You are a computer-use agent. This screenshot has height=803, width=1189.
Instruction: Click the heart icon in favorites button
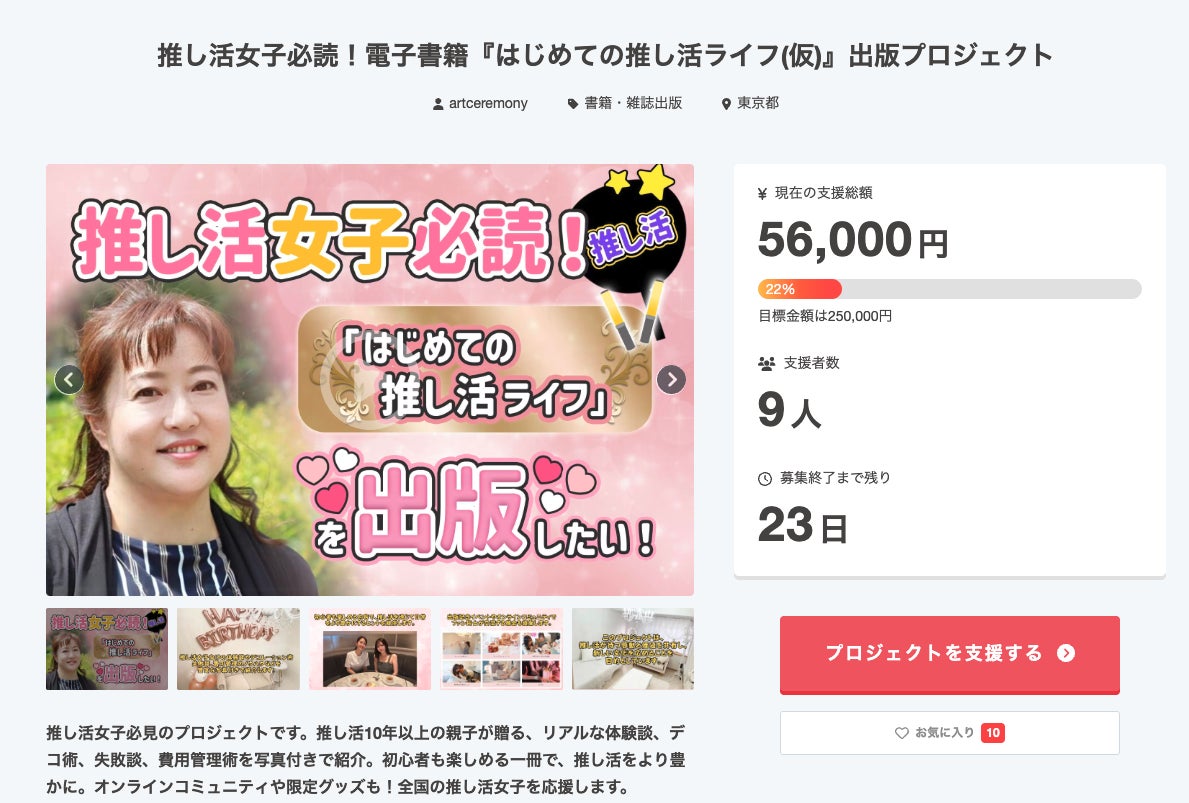tap(902, 732)
